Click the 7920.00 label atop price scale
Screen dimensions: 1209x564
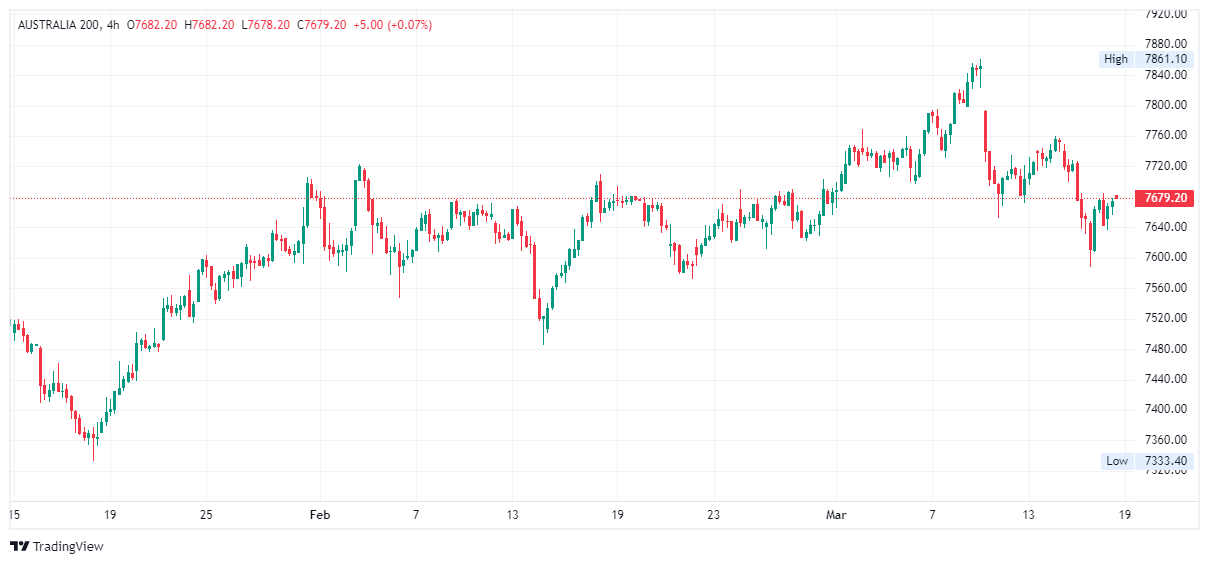click(x=1165, y=14)
